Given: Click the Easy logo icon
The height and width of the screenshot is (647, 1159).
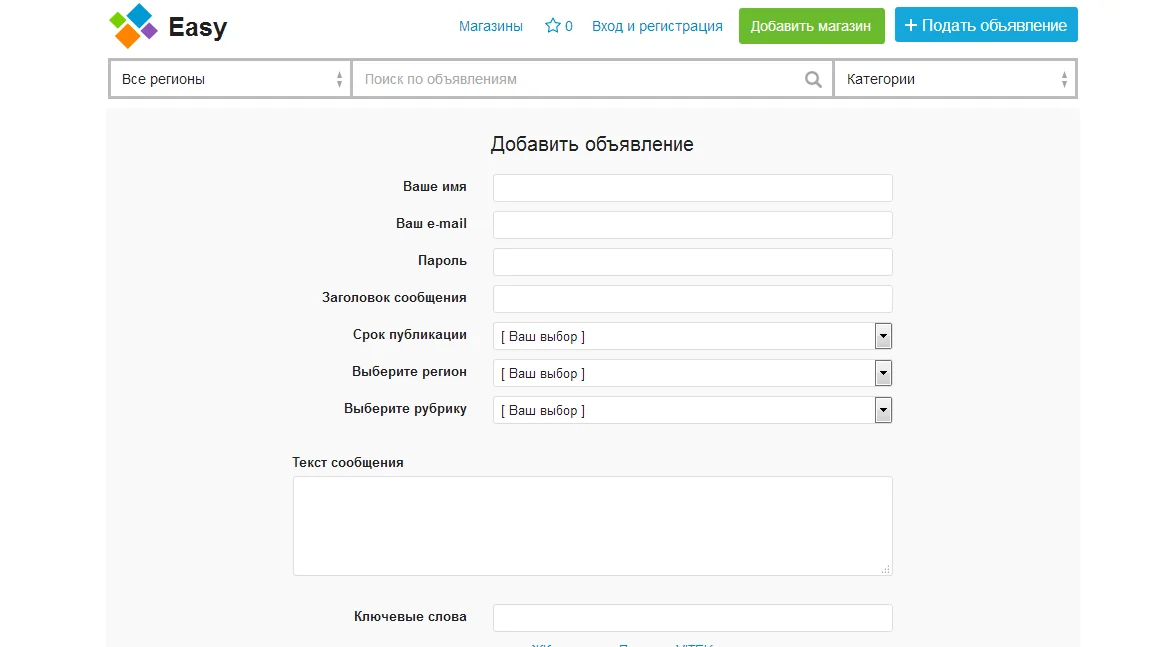Looking at the screenshot, I should coord(133,26).
